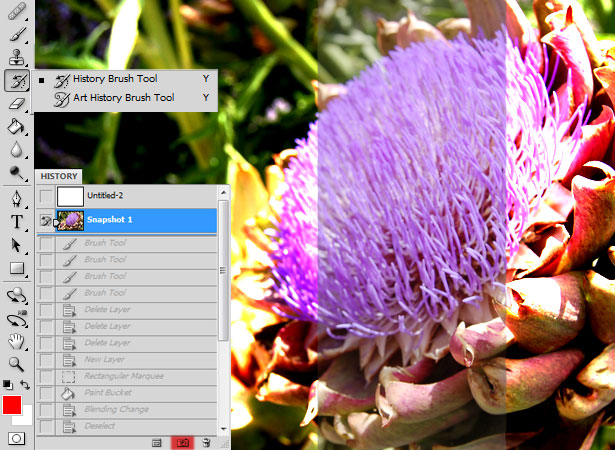615x450 pixels.
Task: Select the History Brush toolbar icon
Action: coord(16,81)
